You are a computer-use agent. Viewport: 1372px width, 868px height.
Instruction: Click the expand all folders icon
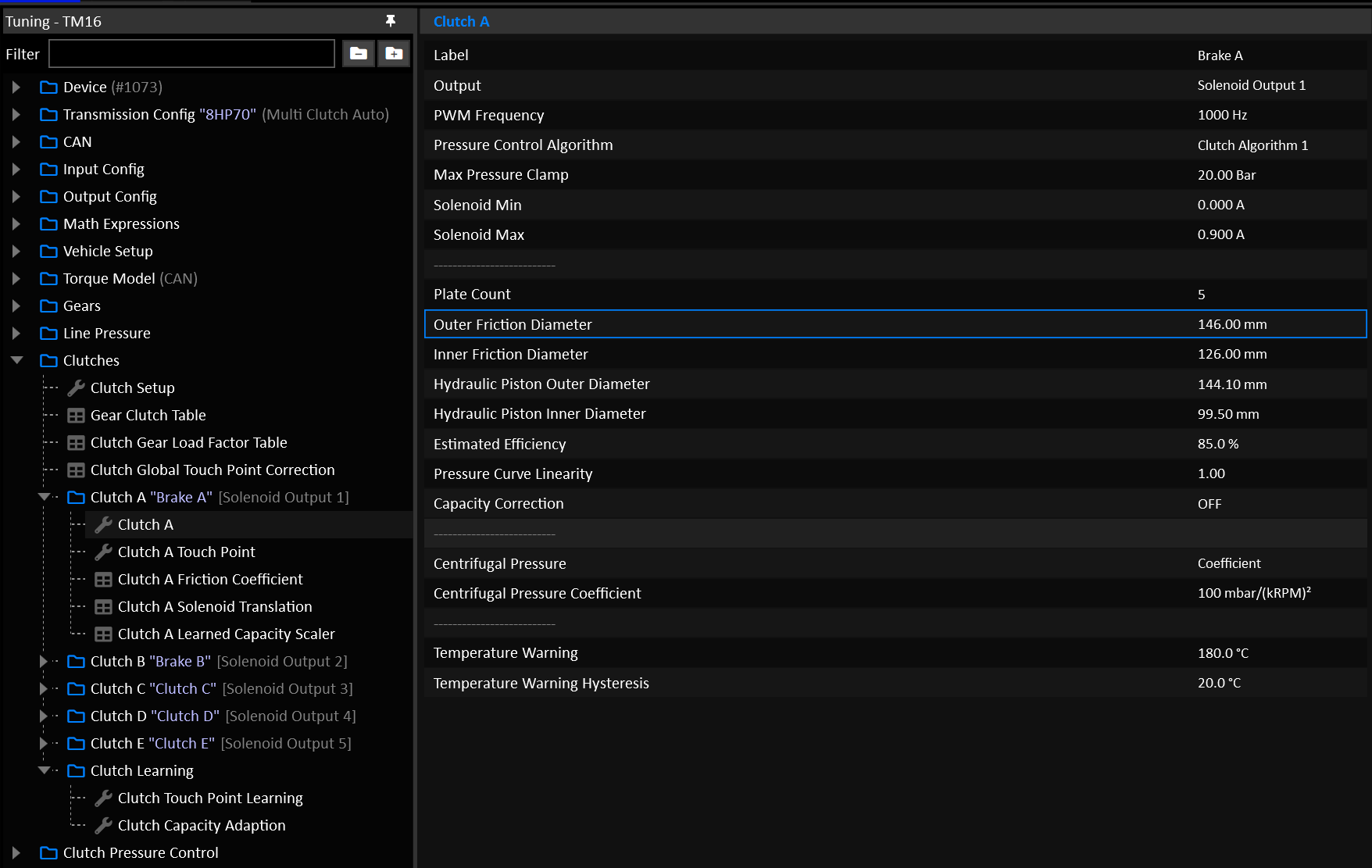click(x=394, y=53)
